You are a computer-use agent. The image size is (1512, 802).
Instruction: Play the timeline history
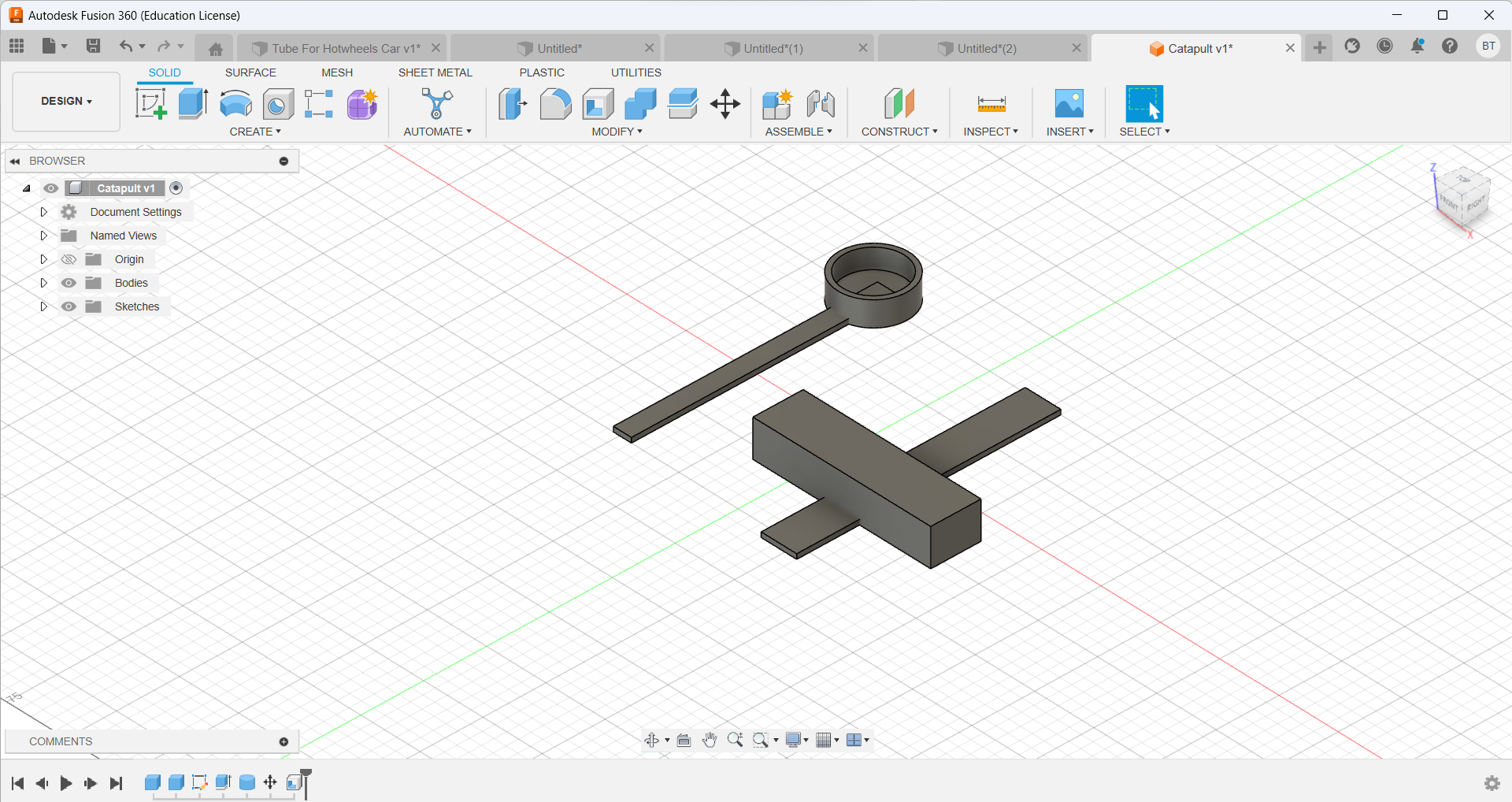66,783
